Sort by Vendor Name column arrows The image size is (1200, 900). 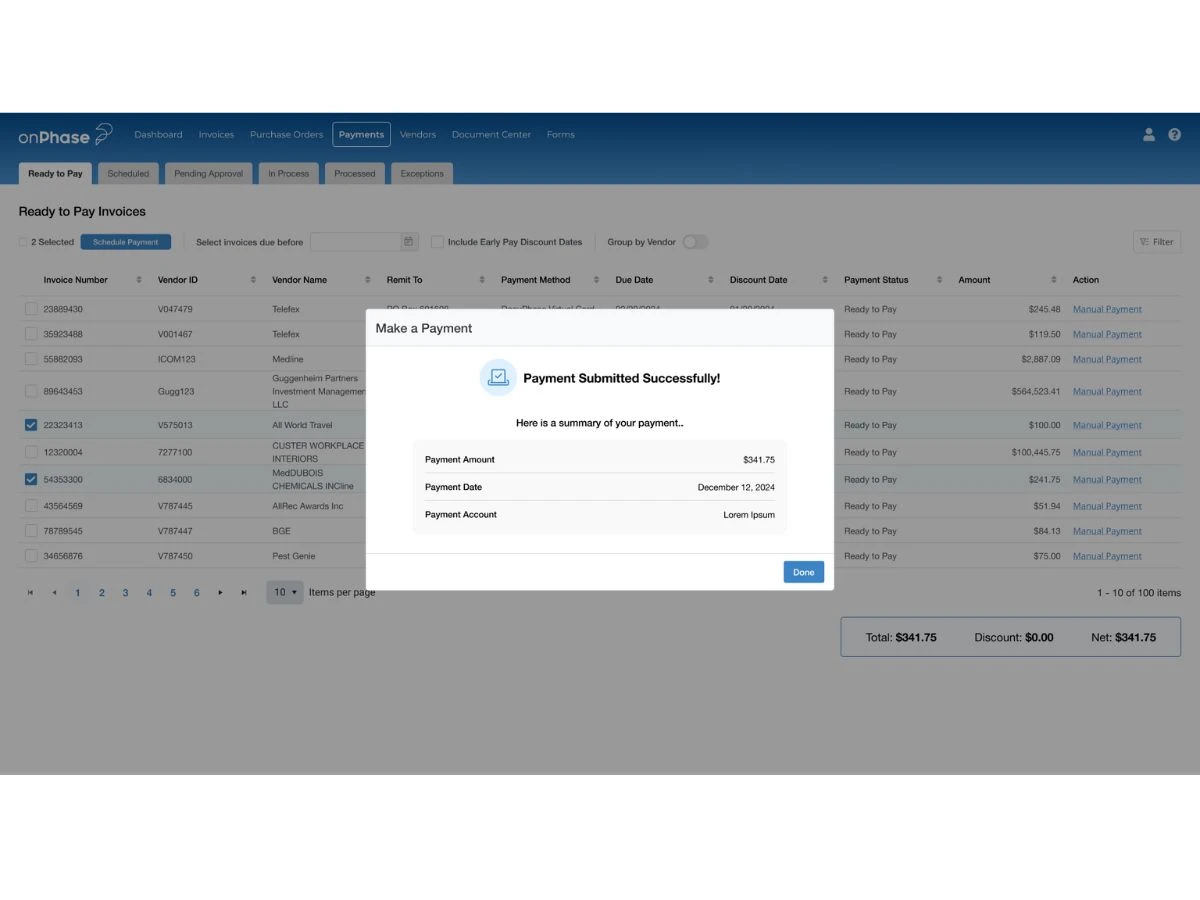[368, 280]
